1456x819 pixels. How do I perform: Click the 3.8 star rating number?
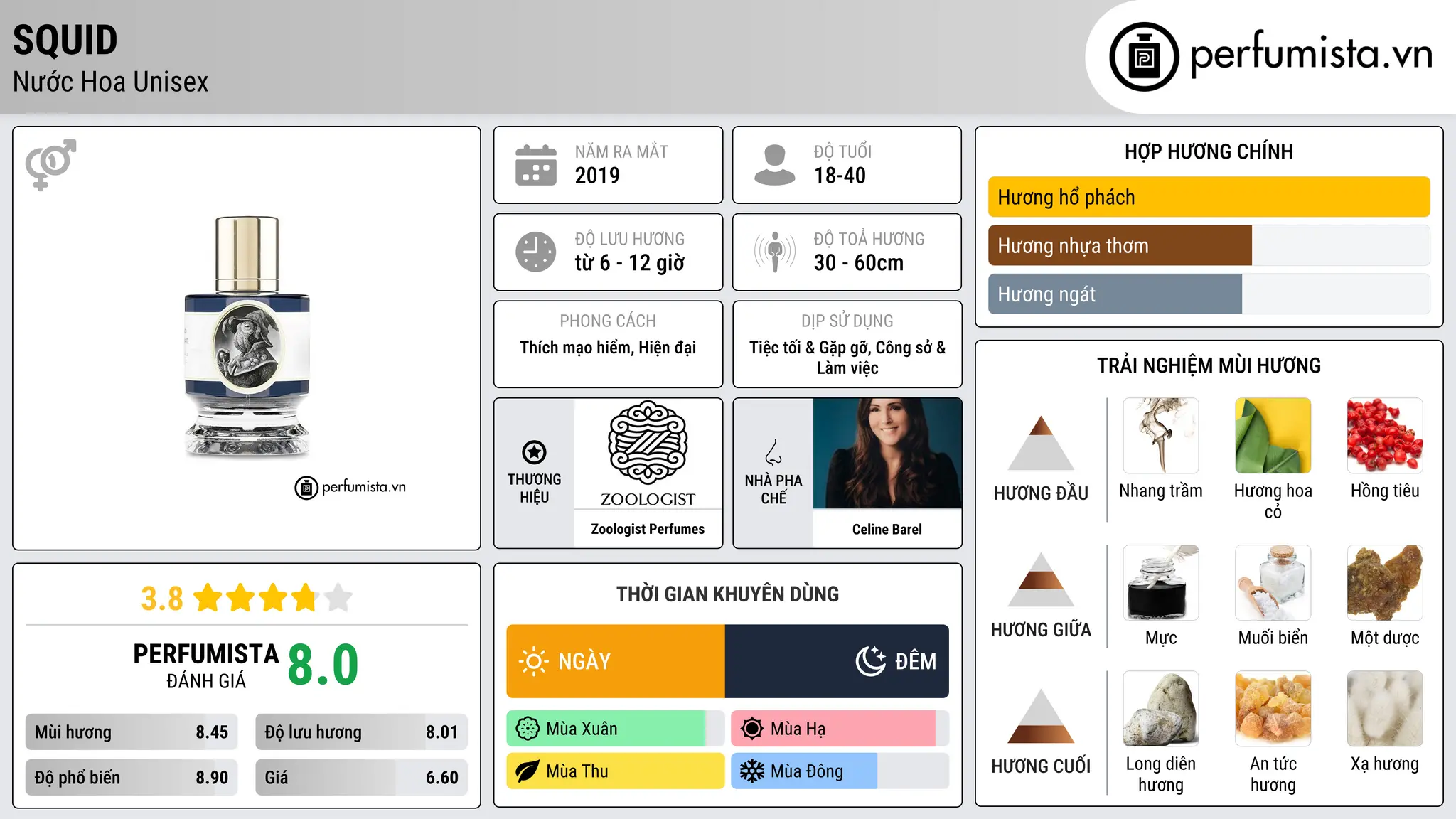click(162, 599)
